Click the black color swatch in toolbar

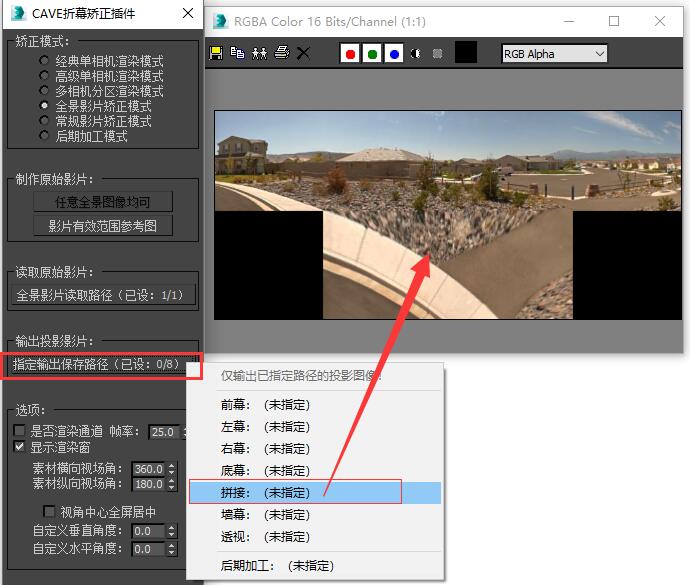coord(466,53)
